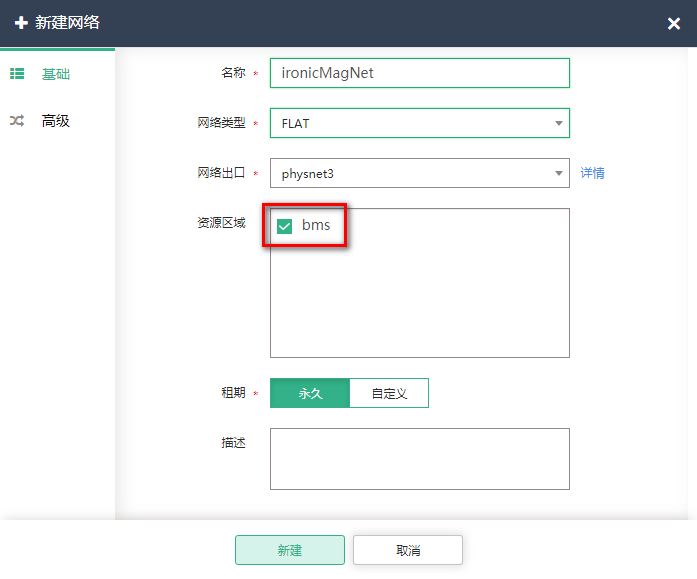This screenshot has width=697, height=579.
Task: Click the list icon beside 基础
Action: pos(17,74)
